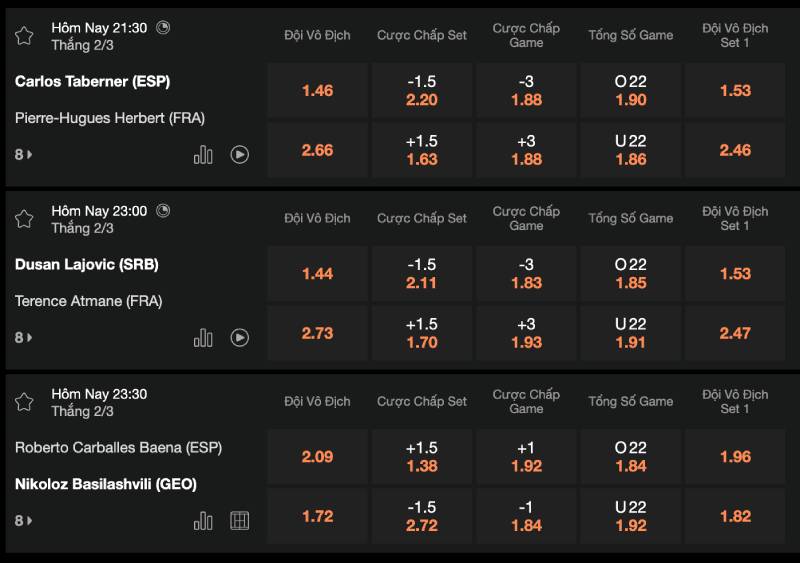Open statistics chart for Taberner vs Herbert
Viewport: 800px width, 563px height.
click(x=203, y=155)
